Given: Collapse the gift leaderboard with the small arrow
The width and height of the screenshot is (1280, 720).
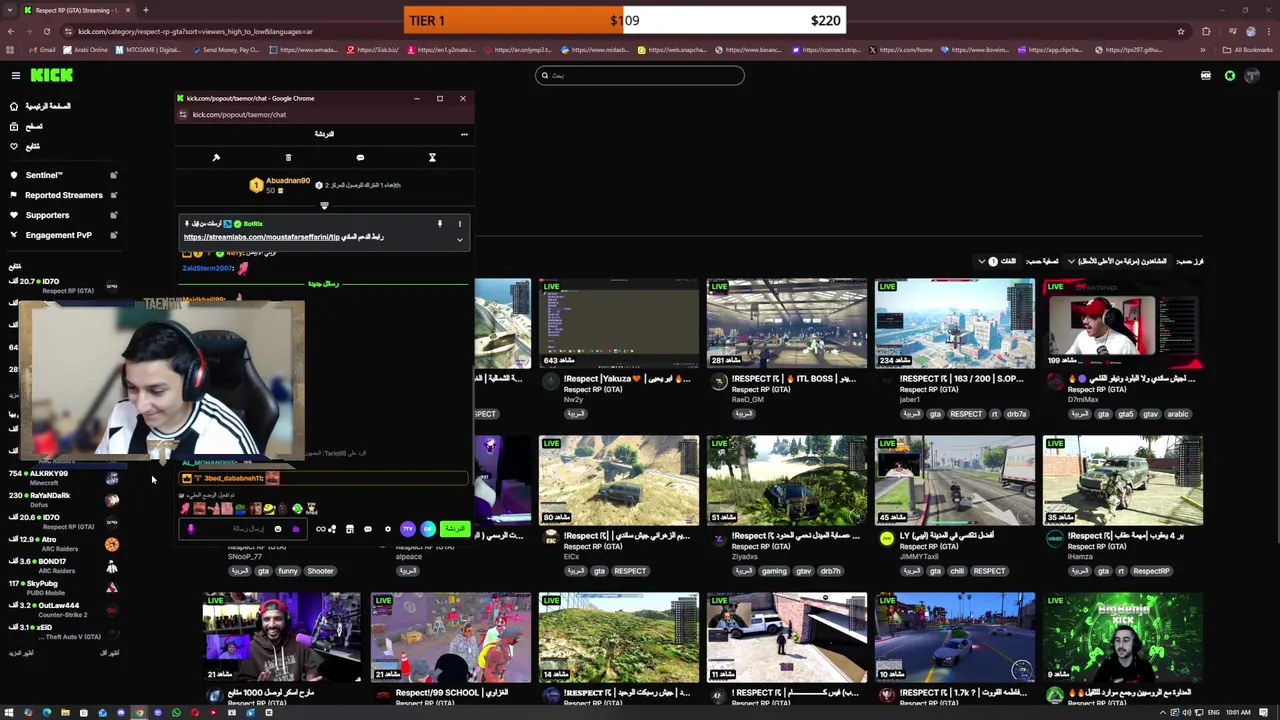Looking at the screenshot, I should pyautogui.click(x=324, y=206).
